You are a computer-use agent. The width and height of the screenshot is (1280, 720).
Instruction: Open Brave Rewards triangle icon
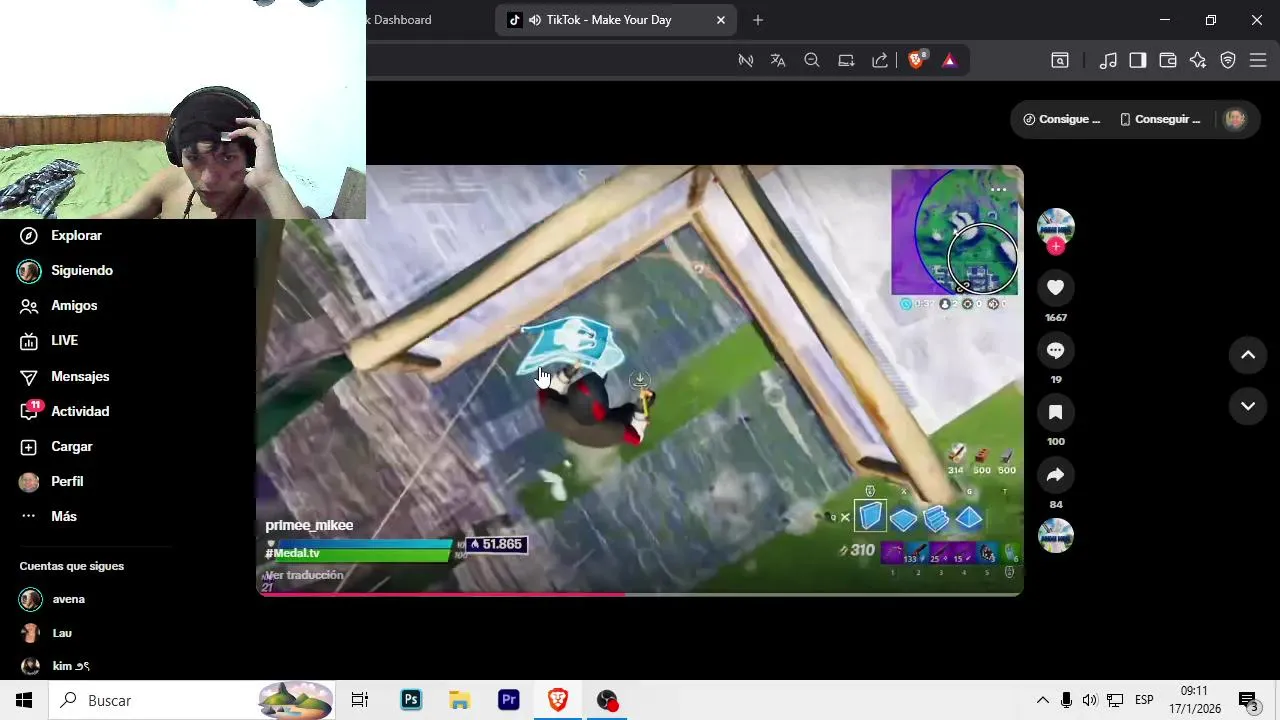949,60
